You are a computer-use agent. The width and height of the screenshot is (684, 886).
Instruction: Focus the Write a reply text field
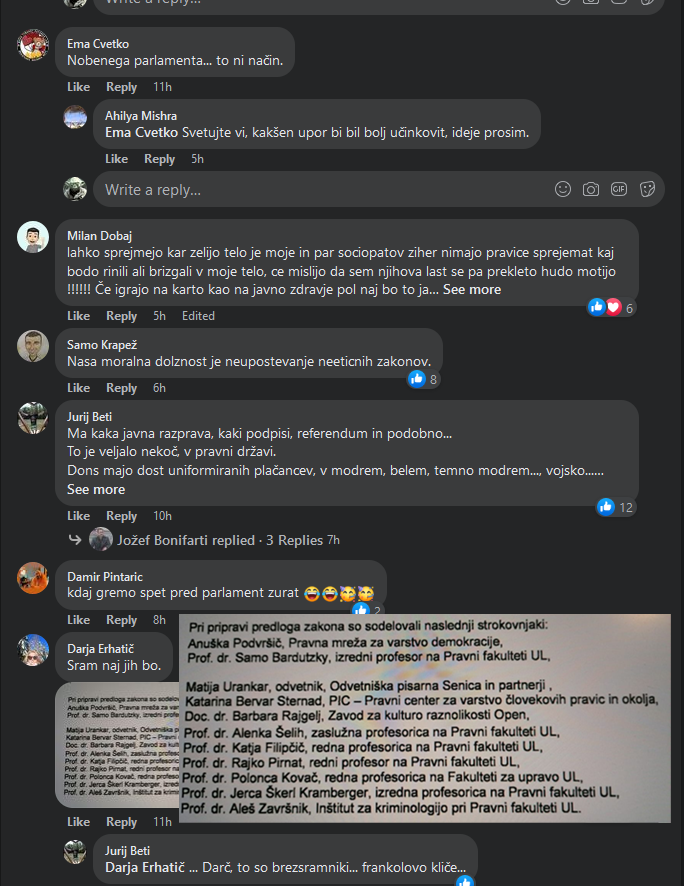[322, 189]
